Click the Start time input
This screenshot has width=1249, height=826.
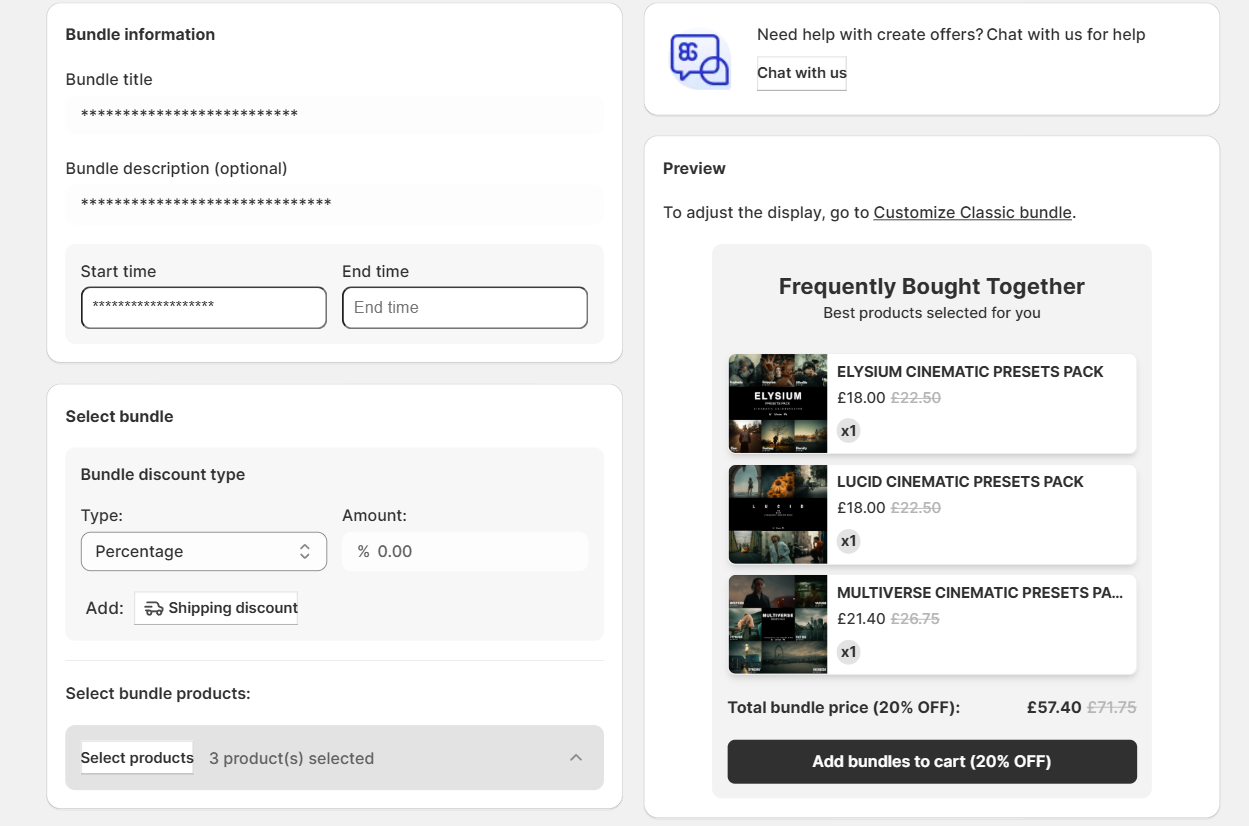pos(204,307)
